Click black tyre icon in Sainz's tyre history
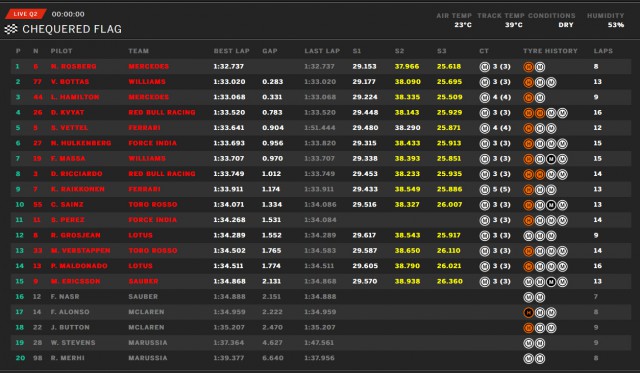 pyautogui.click(x=551, y=205)
